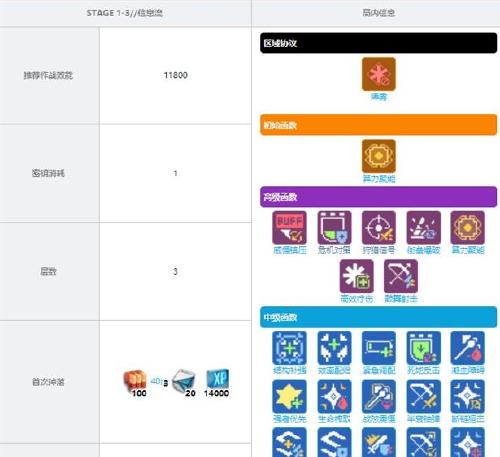
Task: Click the purple crosshair target icon 狩猎信号
Action: pyautogui.click(x=379, y=228)
